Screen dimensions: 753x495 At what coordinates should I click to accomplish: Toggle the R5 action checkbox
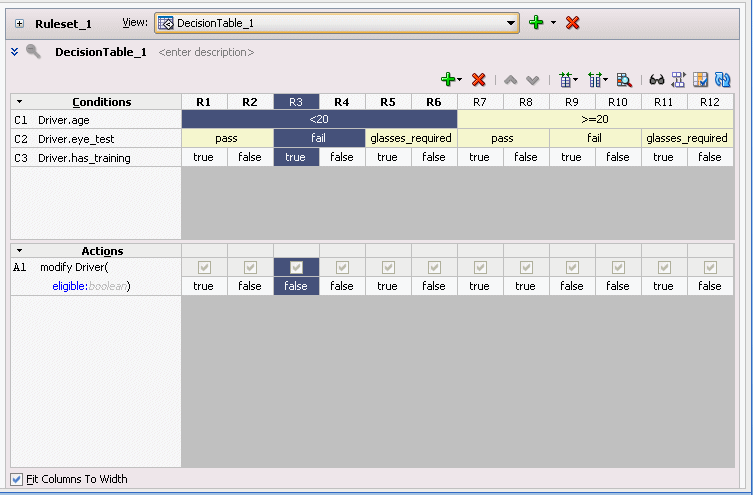388,267
